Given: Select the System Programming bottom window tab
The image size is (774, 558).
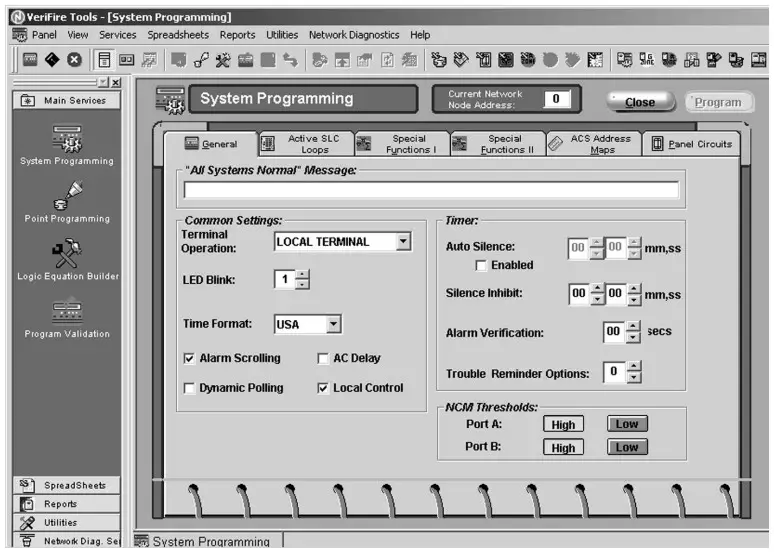Looking at the screenshot, I should click(x=208, y=542).
